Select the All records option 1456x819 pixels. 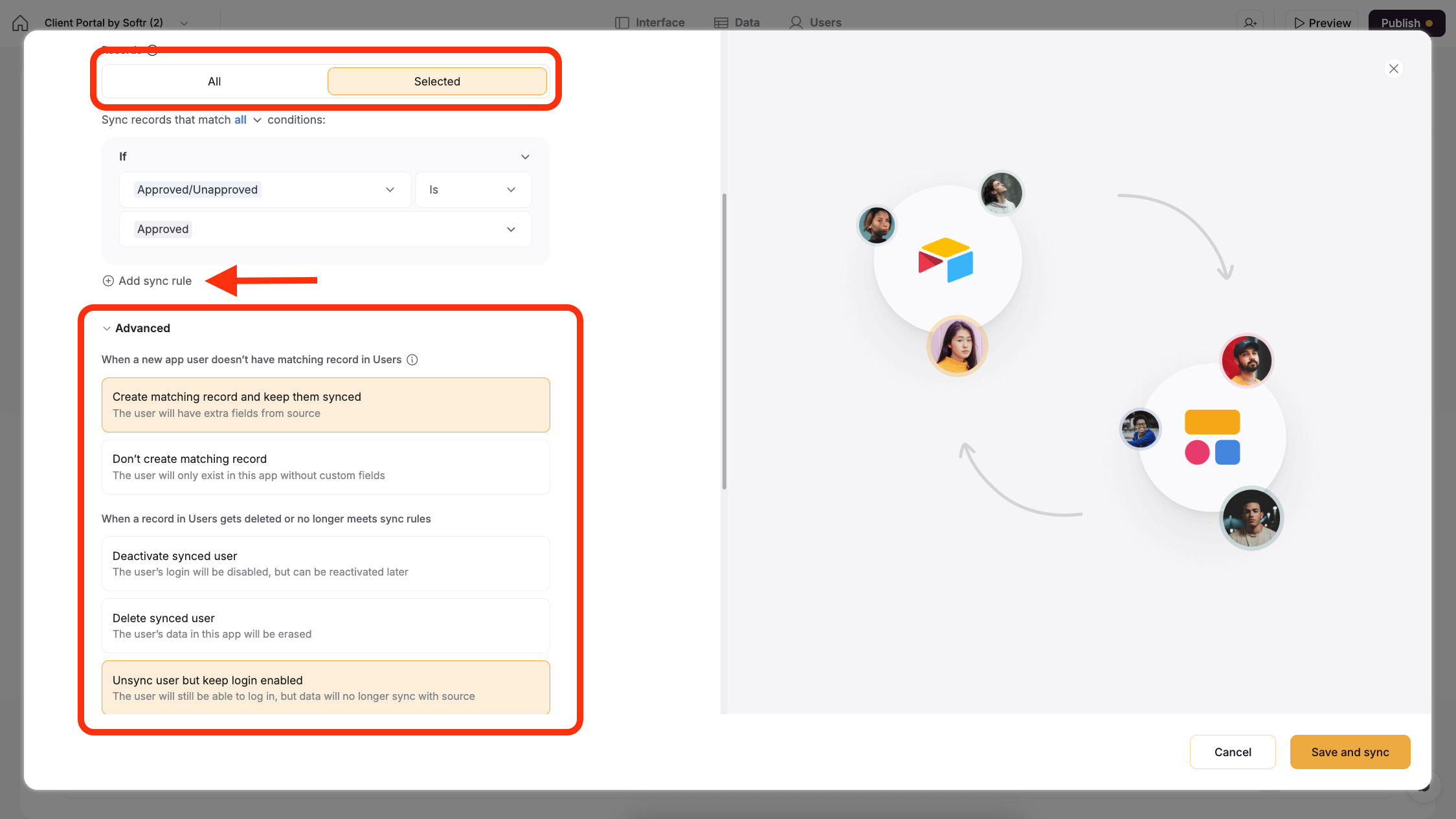click(214, 82)
